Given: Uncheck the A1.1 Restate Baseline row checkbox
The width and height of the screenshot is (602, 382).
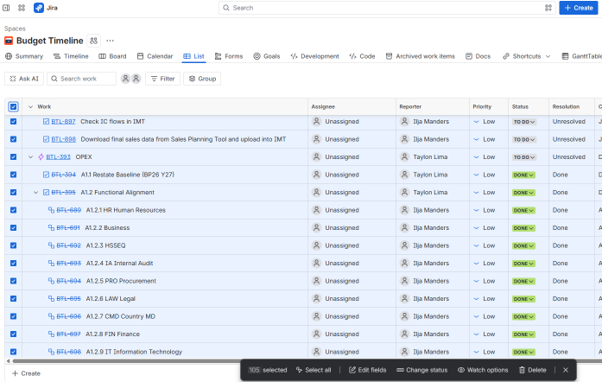Looking at the screenshot, I should pos(13,174).
